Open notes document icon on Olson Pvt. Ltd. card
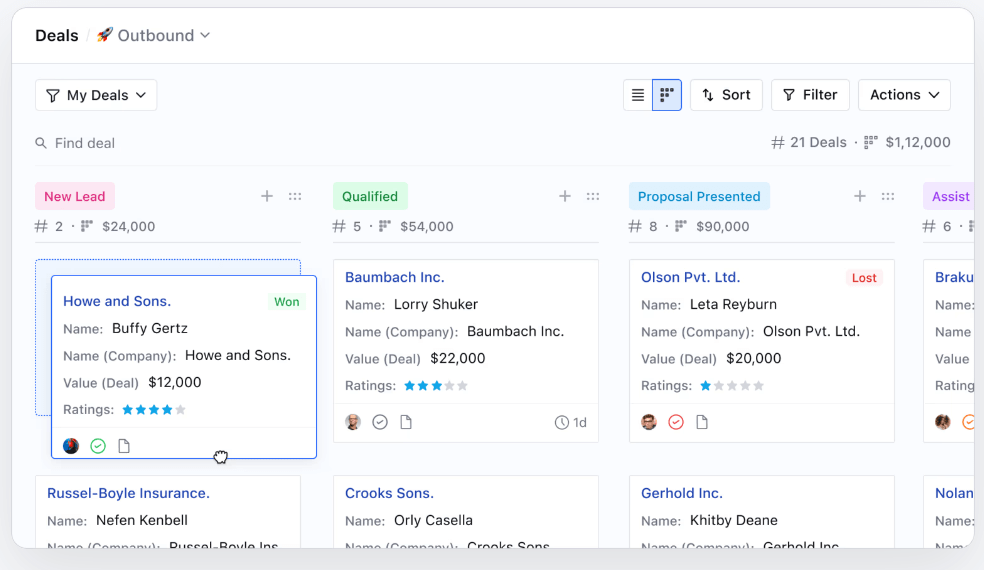 point(702,422)
